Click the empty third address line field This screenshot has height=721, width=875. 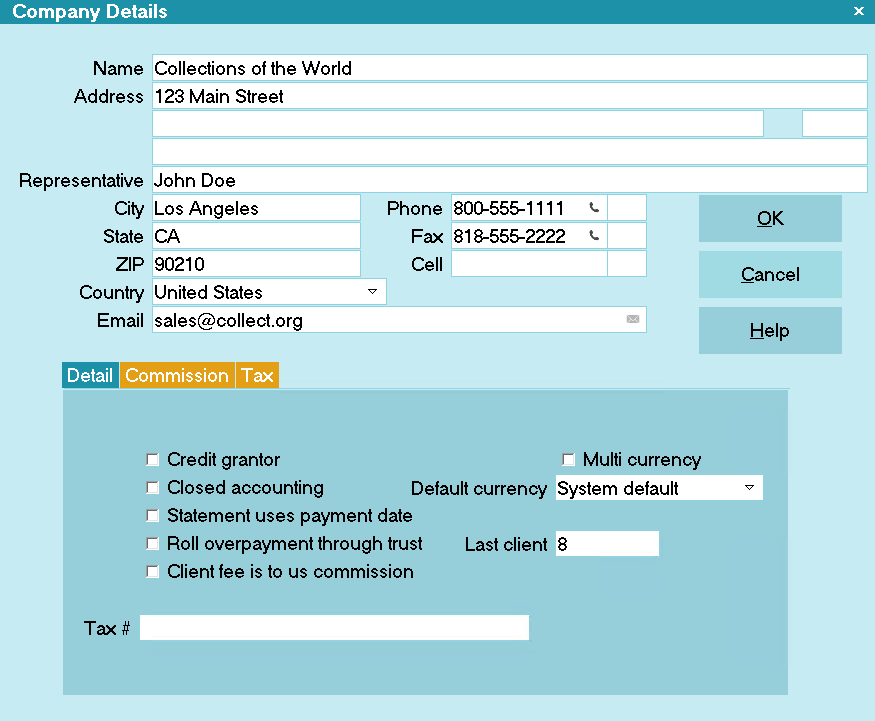coord(509,151)
